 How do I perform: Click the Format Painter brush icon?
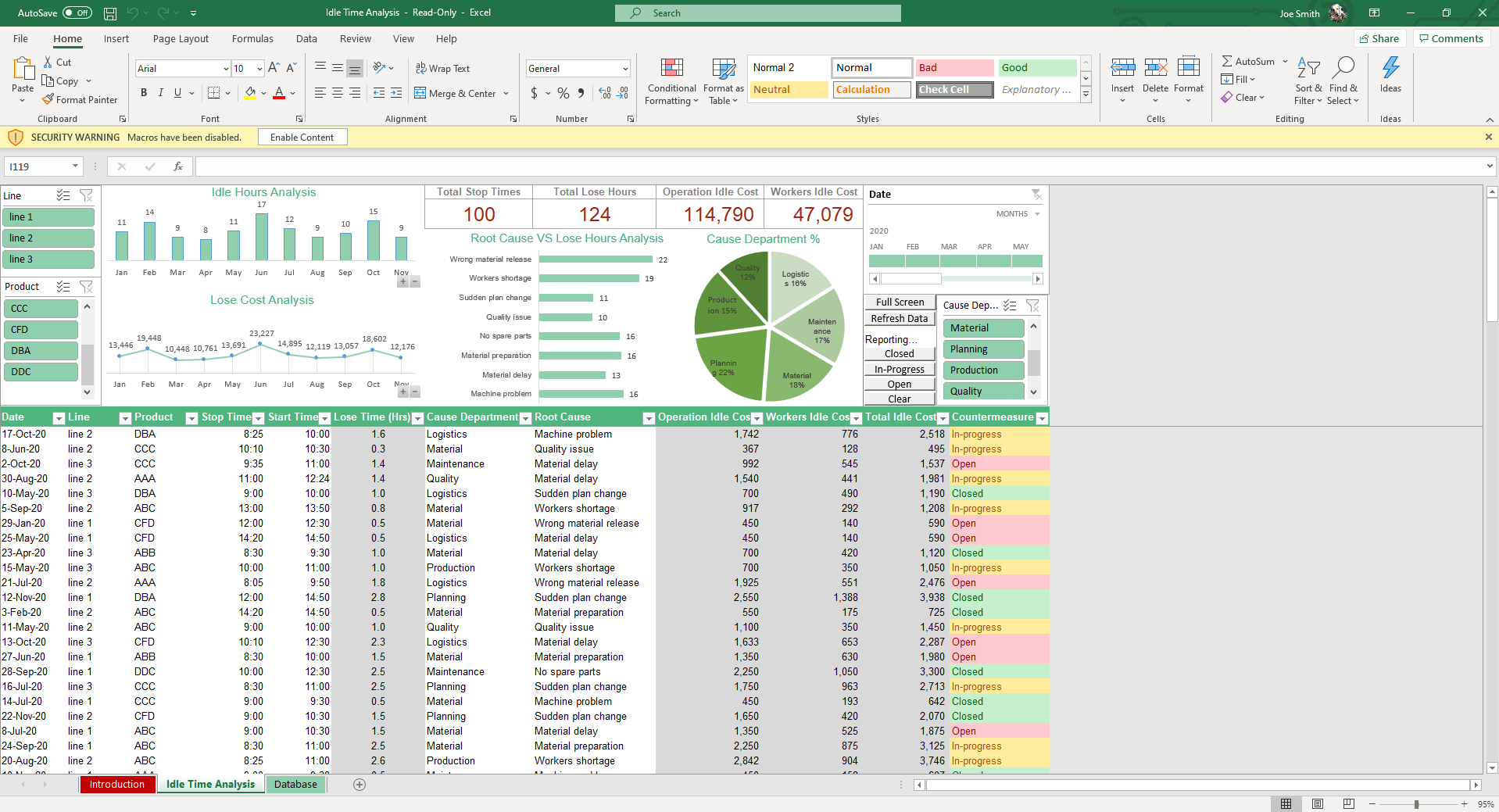pyautogui.click(x=48, y=100)
